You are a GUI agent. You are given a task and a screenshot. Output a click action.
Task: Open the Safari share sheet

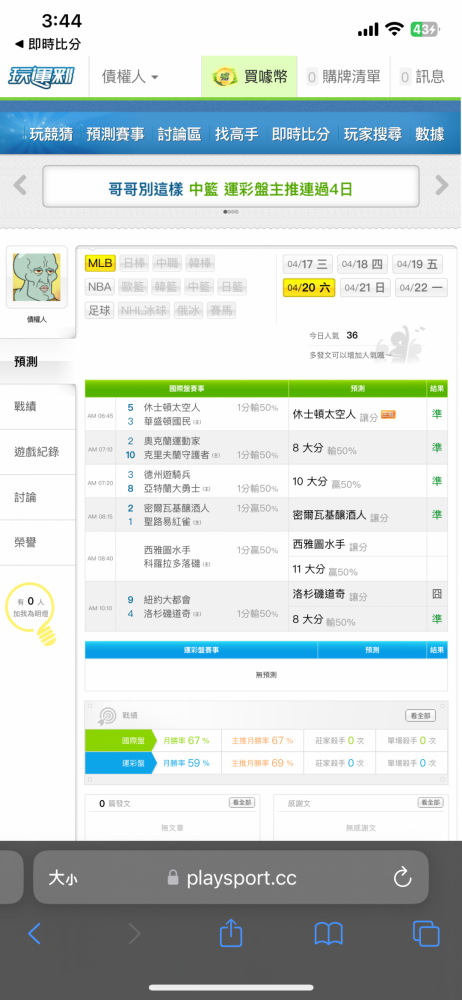231,933
